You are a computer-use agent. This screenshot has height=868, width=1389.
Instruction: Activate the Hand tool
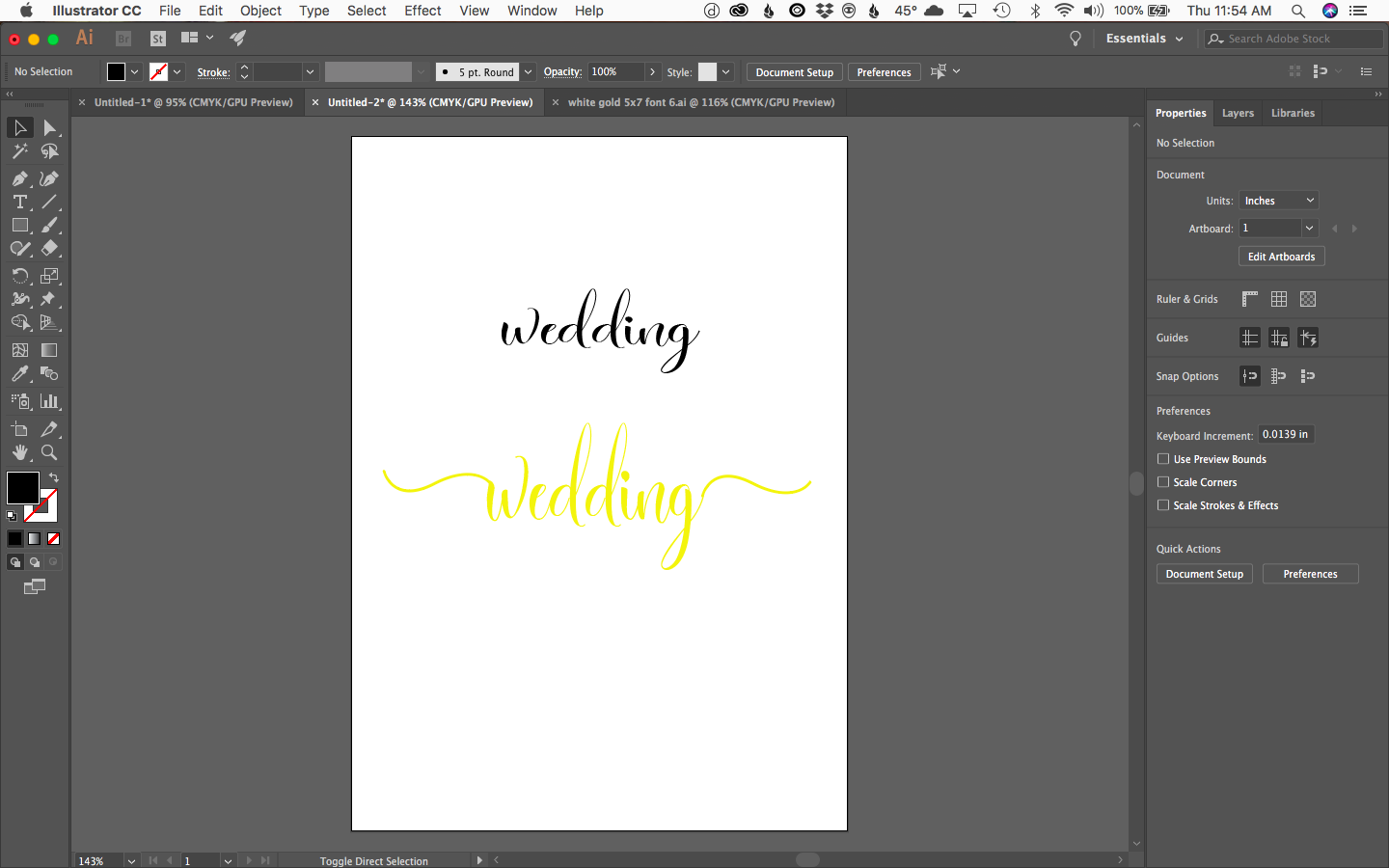pyautogui.click(x=20, y=452)
